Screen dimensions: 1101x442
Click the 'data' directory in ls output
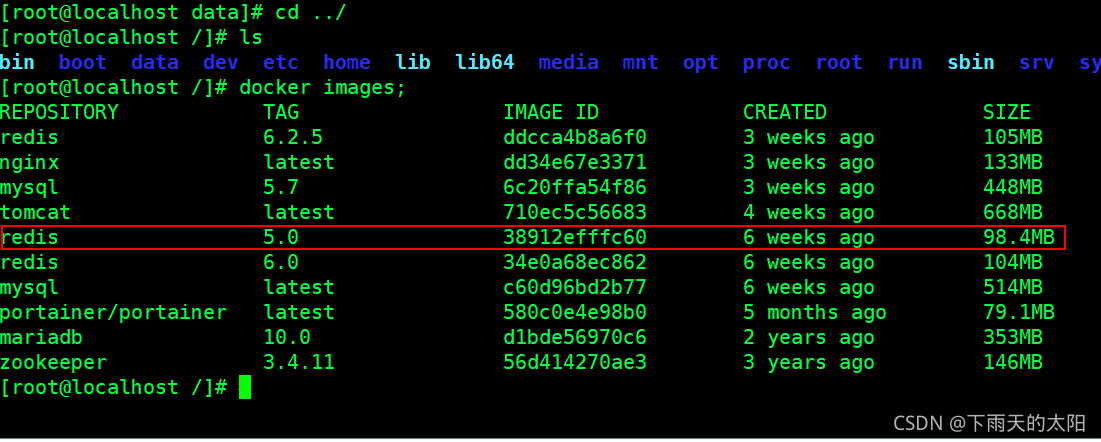[x=154, y=63]
